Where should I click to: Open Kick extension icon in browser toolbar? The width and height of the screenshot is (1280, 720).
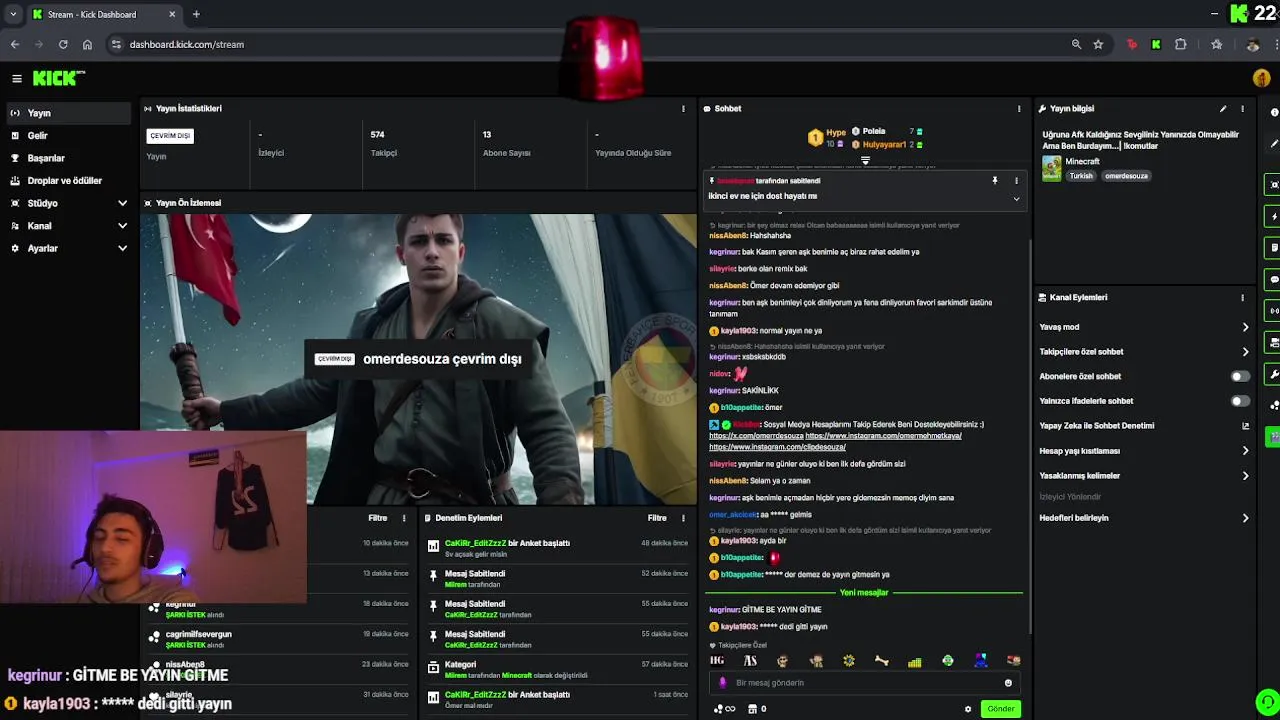coord(1156,44)
